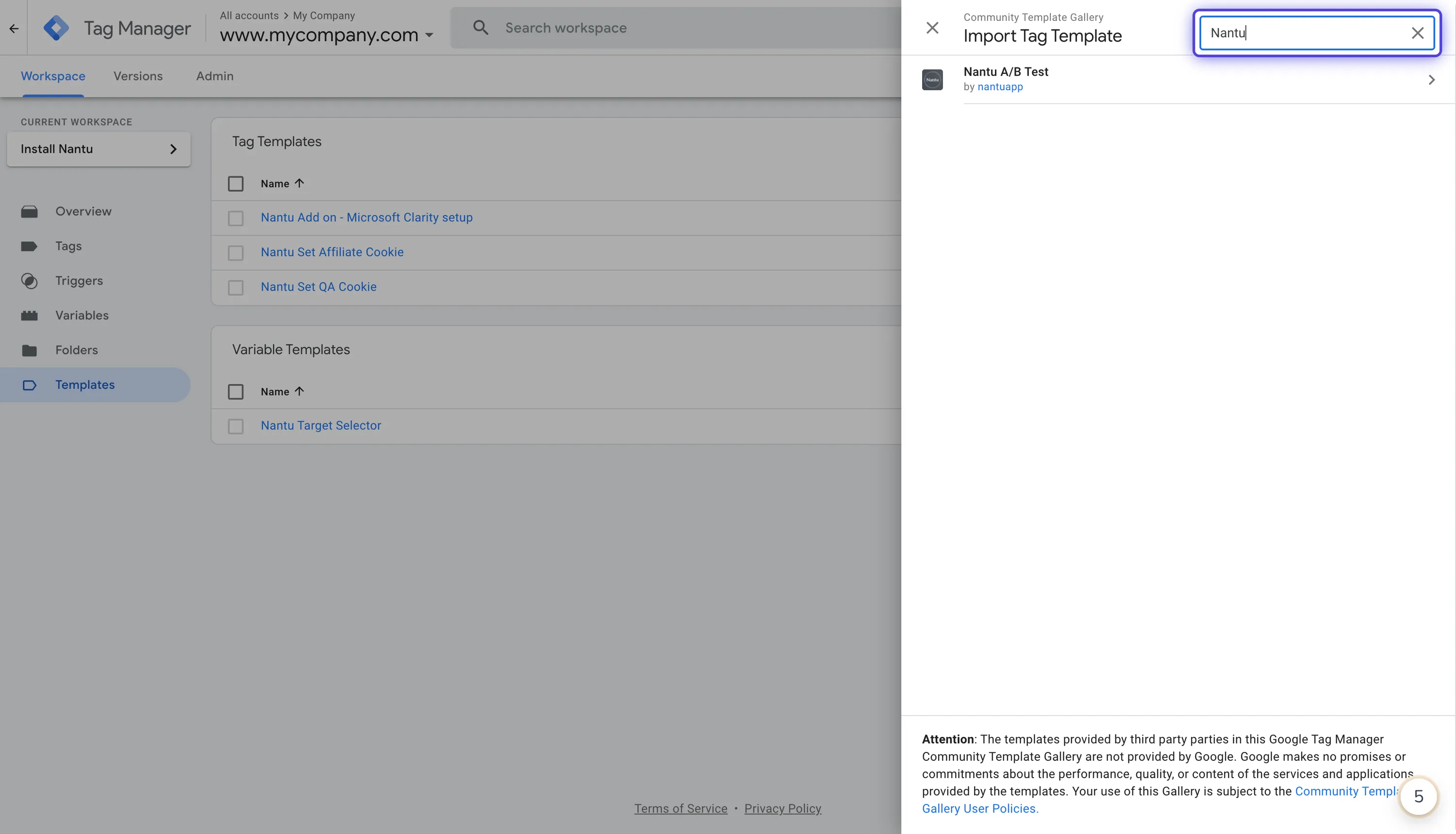Viewport: 1456px width, 834px height.
Task: Open Privacy Policy link
Action: click(783, 809)
